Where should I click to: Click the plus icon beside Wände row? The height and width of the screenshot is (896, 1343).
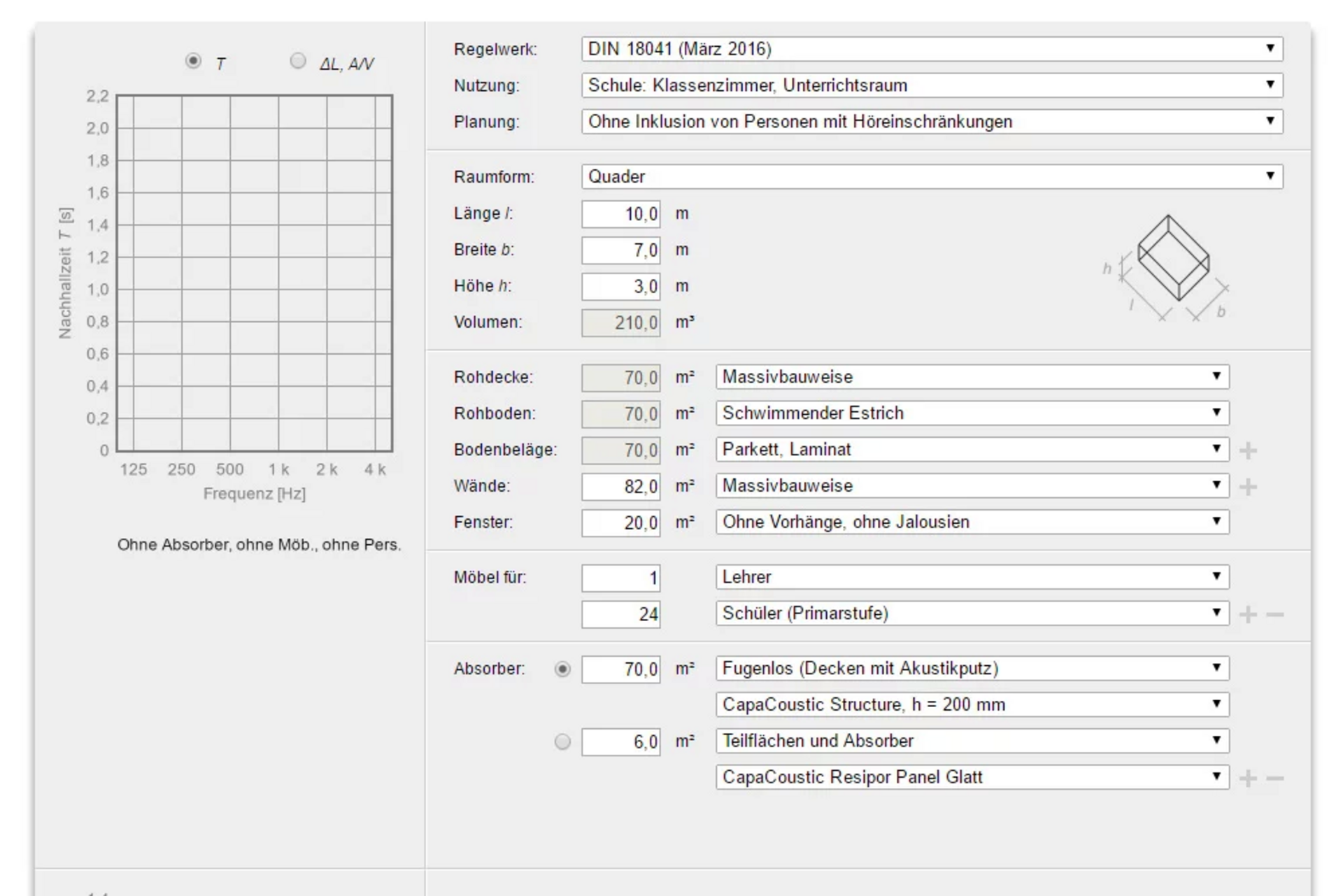click(1248, 487)
